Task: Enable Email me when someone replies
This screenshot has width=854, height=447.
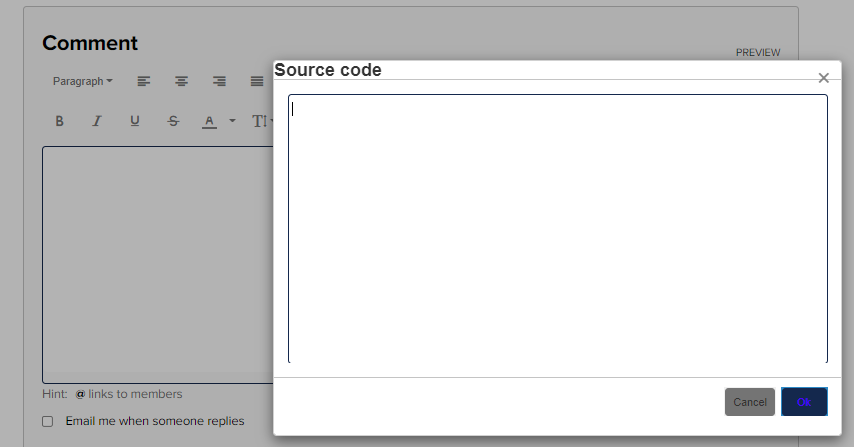Action: pyautogui.click(x=48, y=421)
